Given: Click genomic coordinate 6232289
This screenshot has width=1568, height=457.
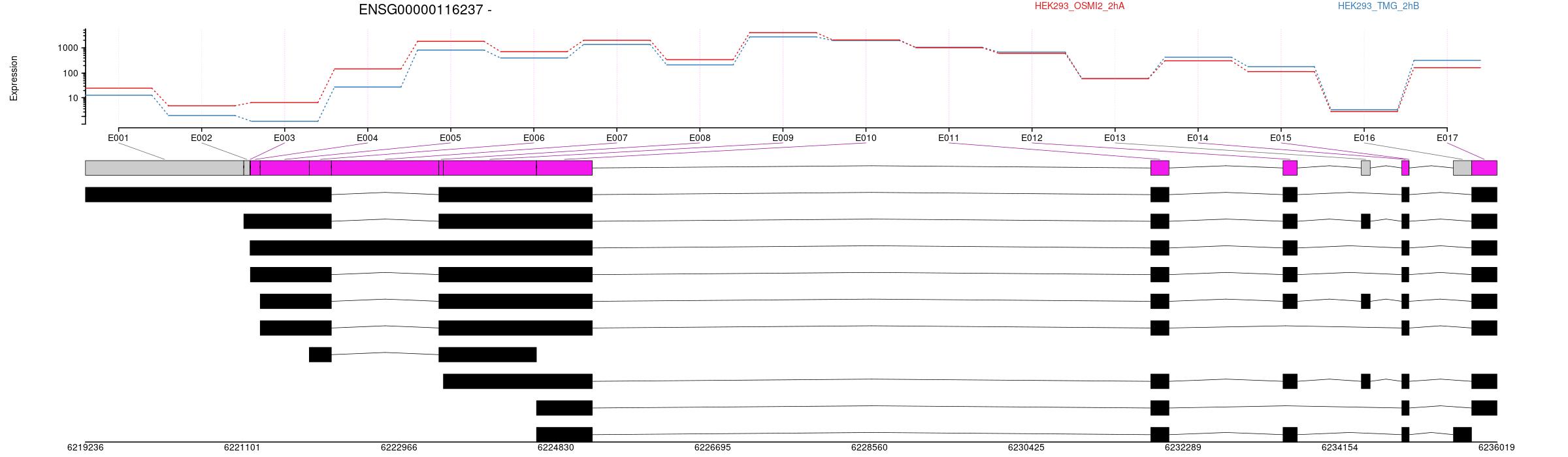Looking at the screenshot, I should point(1183,448).
